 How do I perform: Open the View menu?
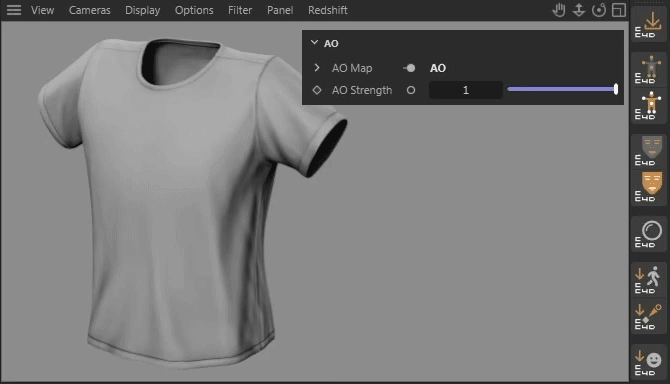point(42,10)
